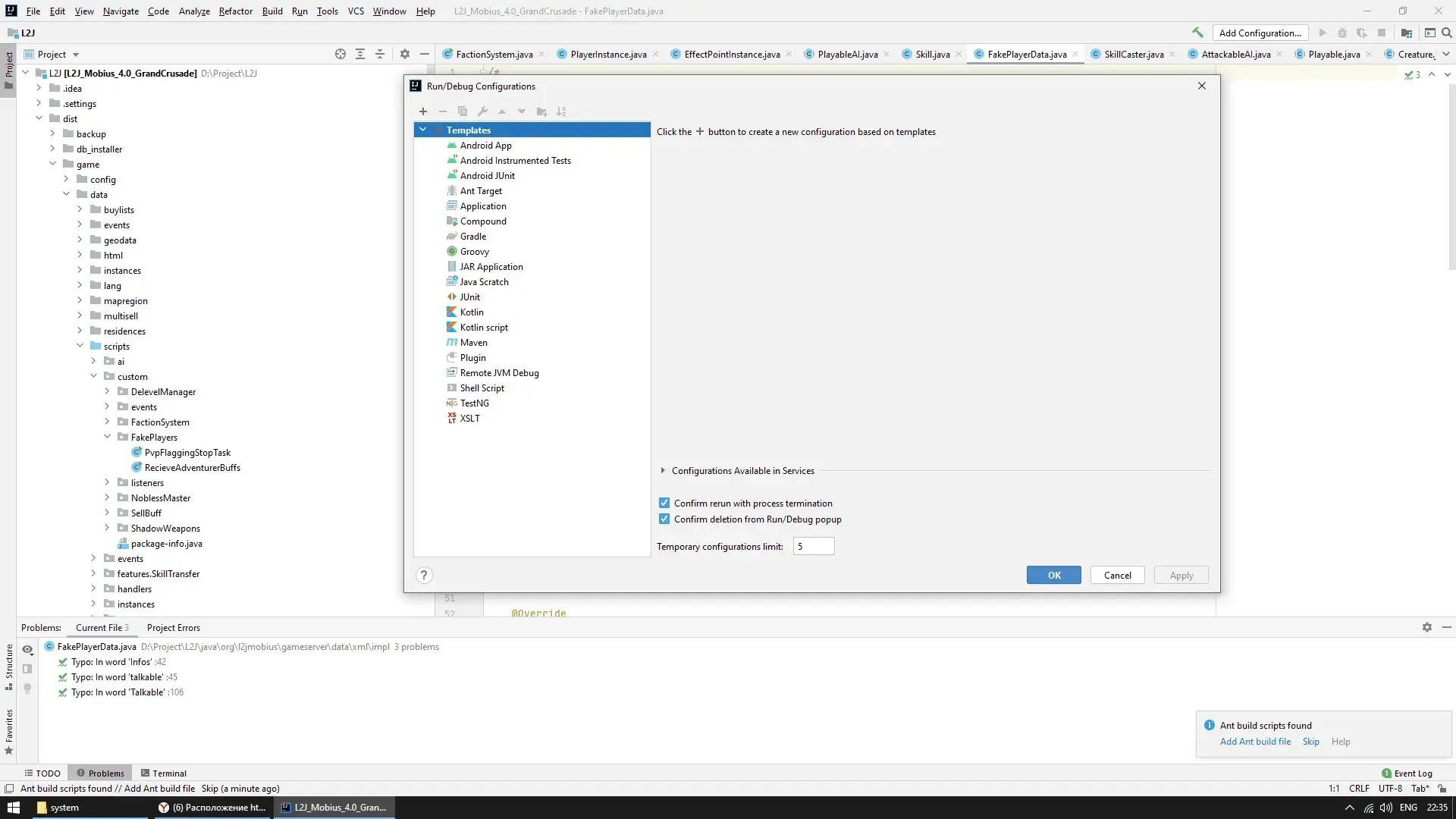This screenshot has width=1456, height=819.
Task: Collapse the dist folder in project tree
Action: (39, 118)
